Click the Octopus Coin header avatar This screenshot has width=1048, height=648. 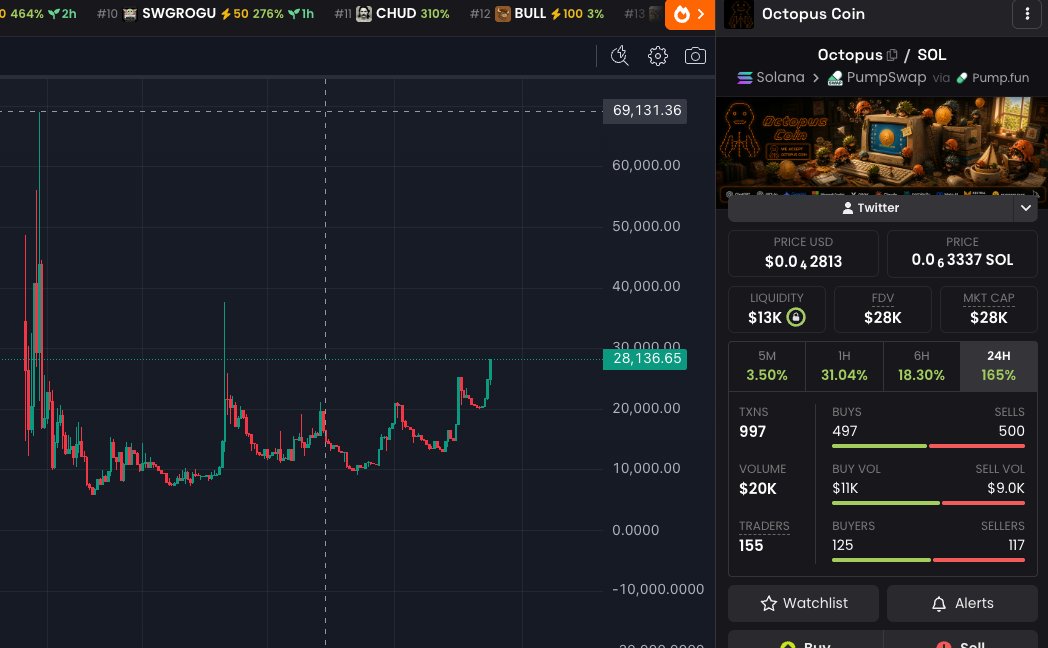[x=739, y=14]
